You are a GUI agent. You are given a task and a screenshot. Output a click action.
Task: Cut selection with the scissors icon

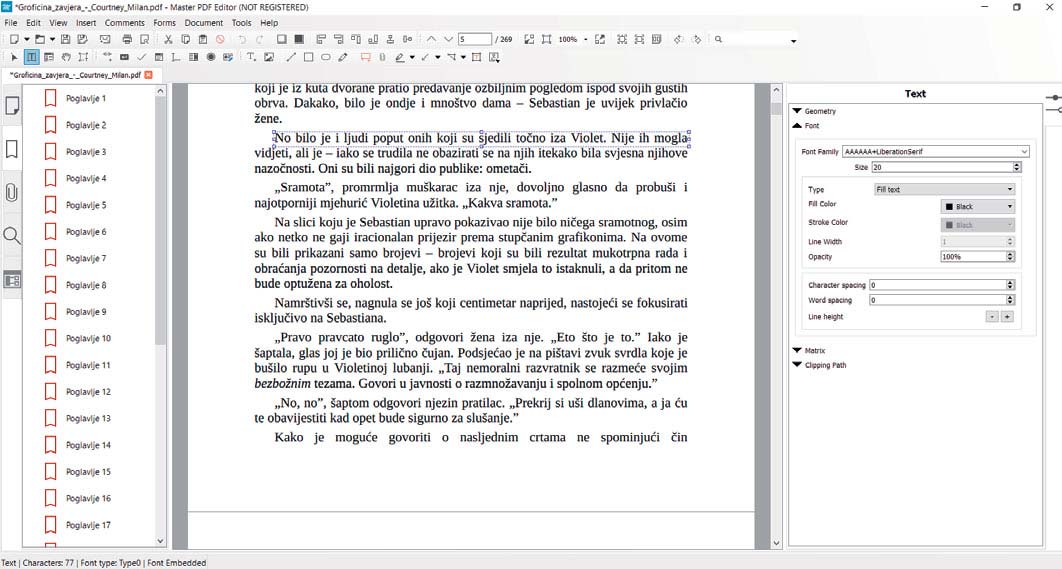pos(169,39)
